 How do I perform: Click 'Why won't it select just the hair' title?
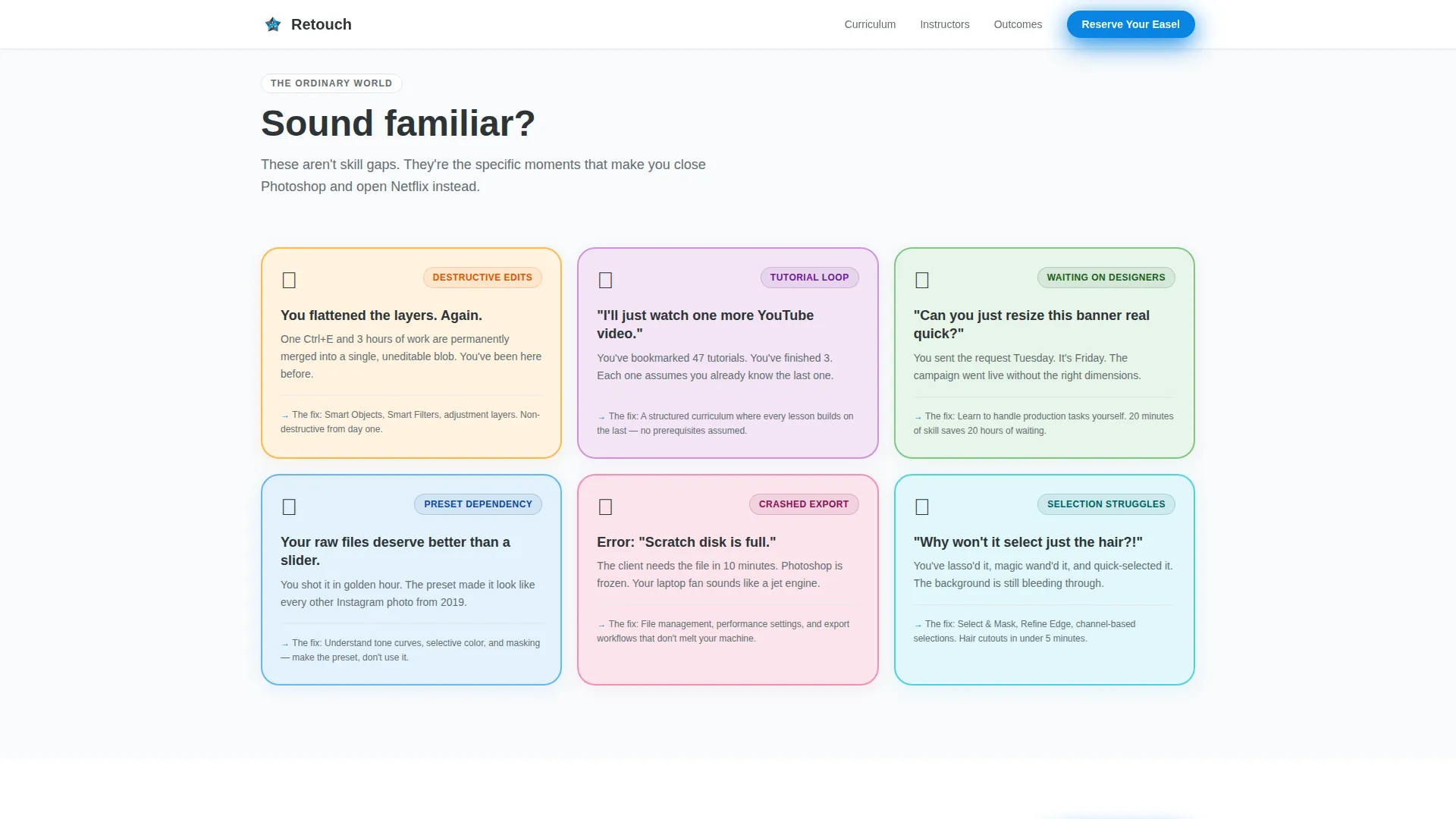(1028, 542)
